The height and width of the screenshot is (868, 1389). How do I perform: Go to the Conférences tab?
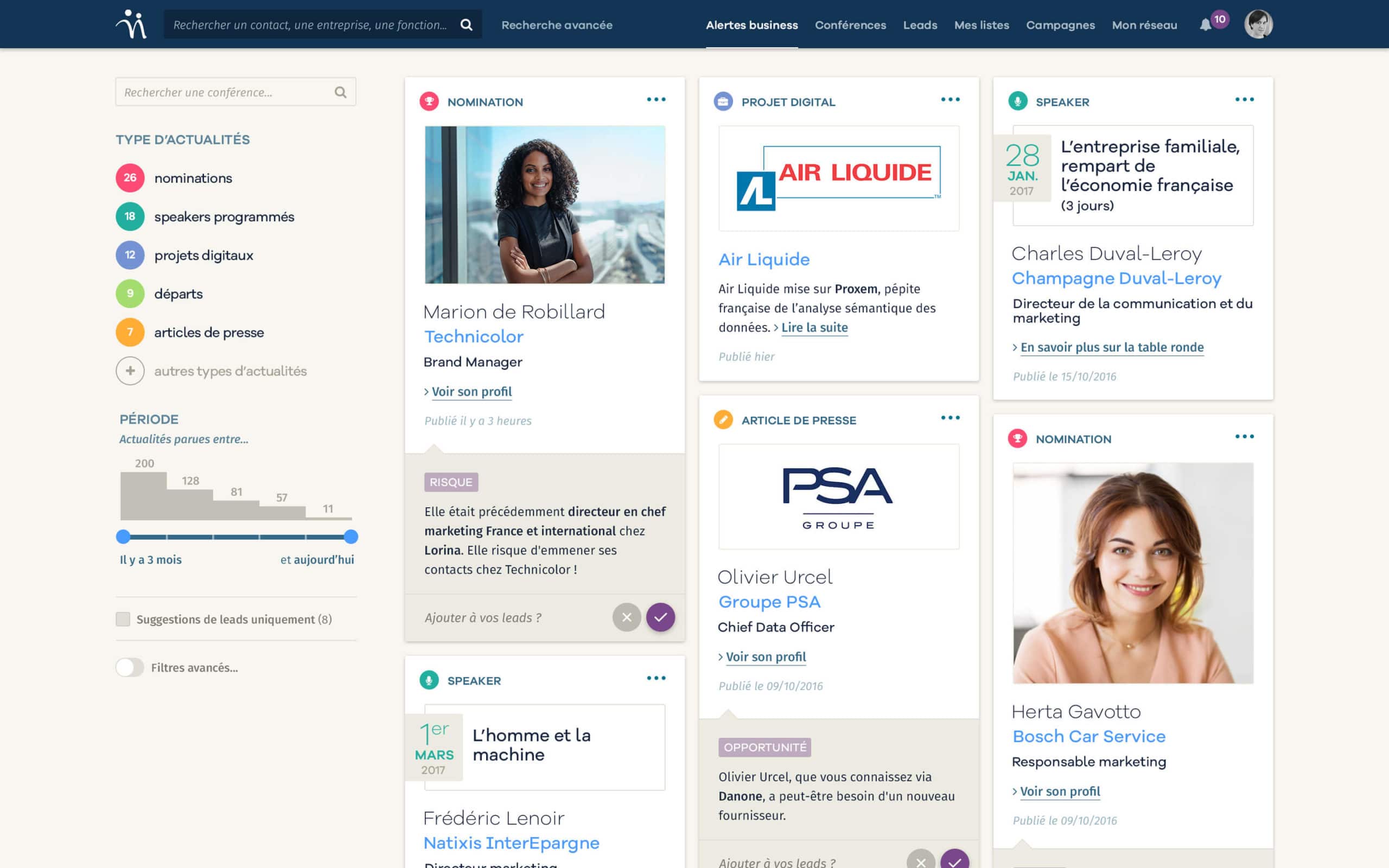(851, 25)
